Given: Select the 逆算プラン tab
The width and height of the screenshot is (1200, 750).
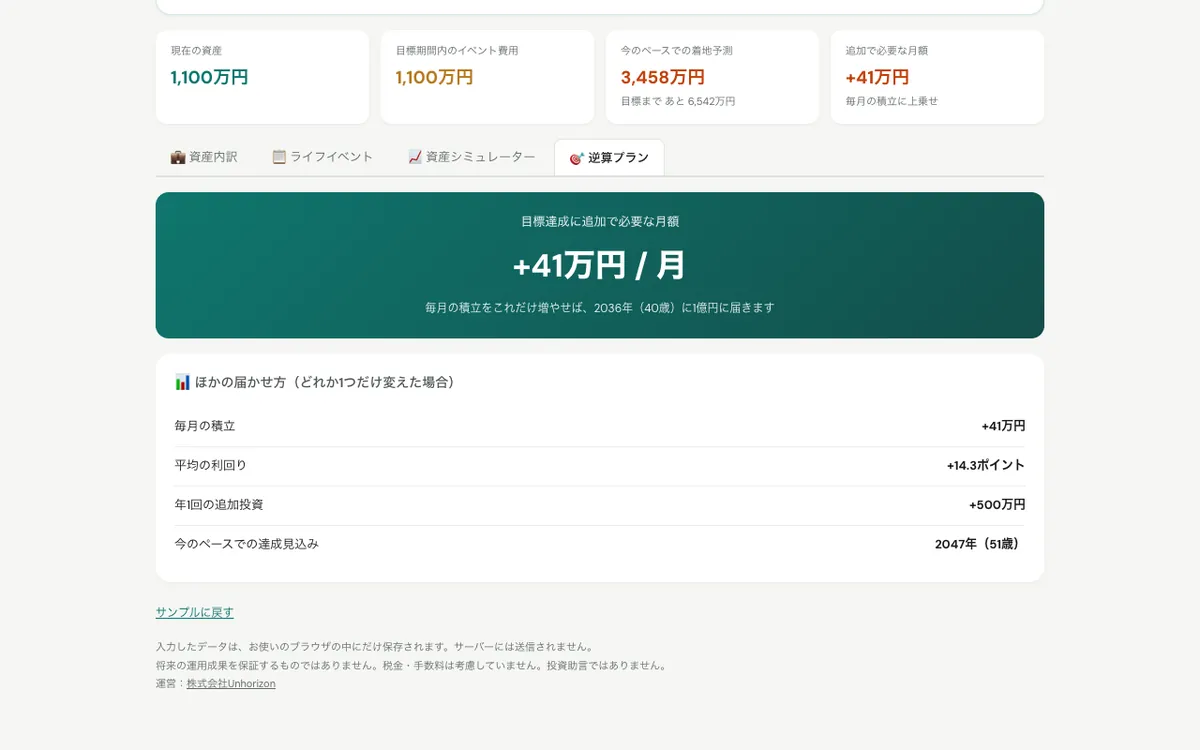Looking at the screenshot, I should tap(609, 158).
